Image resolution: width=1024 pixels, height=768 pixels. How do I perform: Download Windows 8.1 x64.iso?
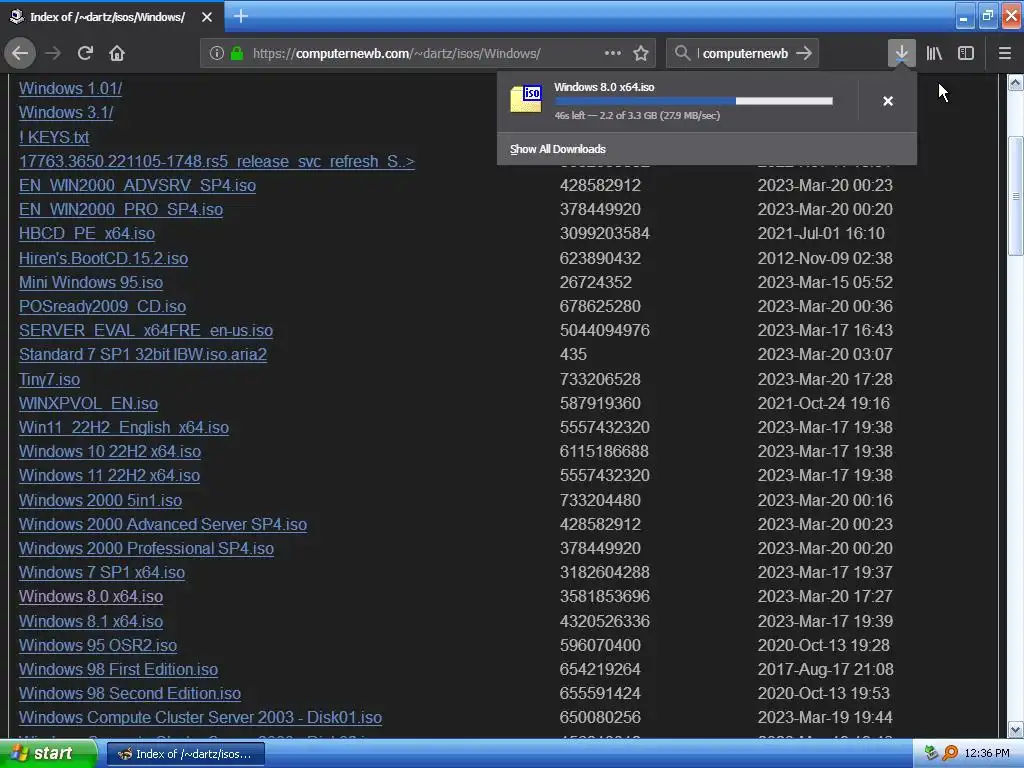coord(91,622)
